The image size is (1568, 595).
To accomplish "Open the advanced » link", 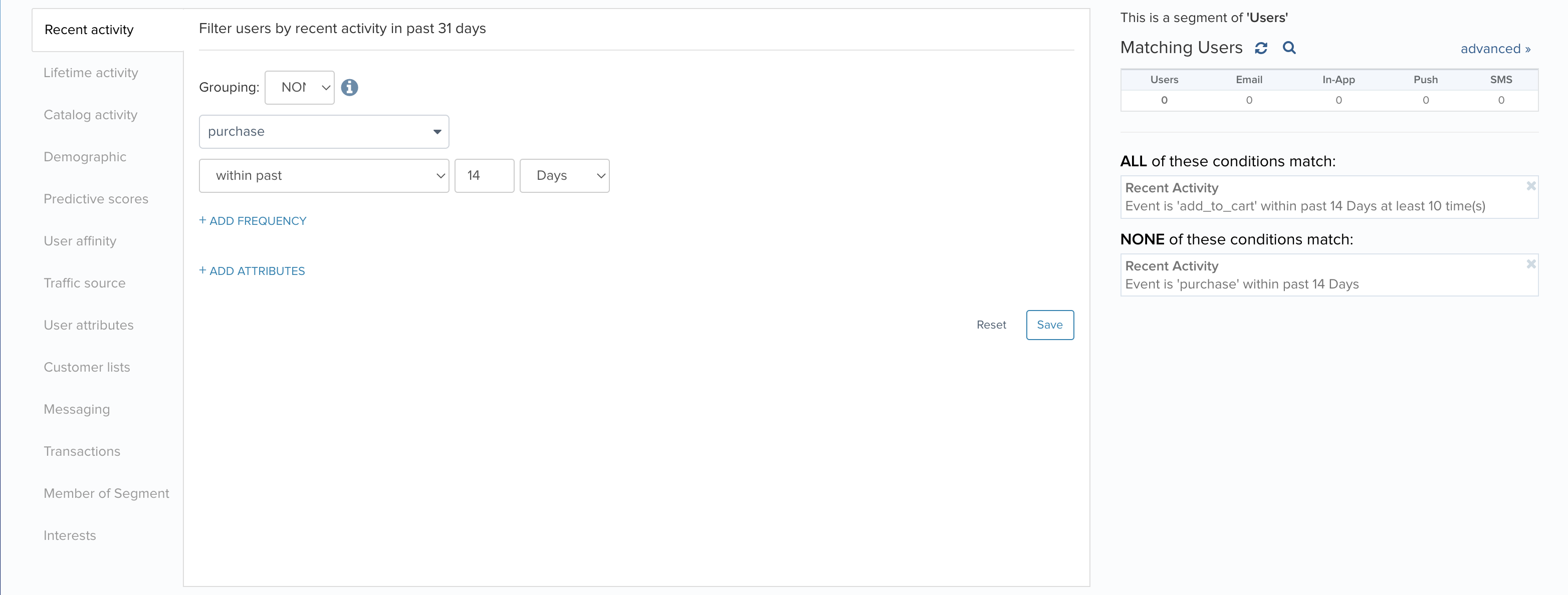I will pyautogui.click(x=1495, y=49).
